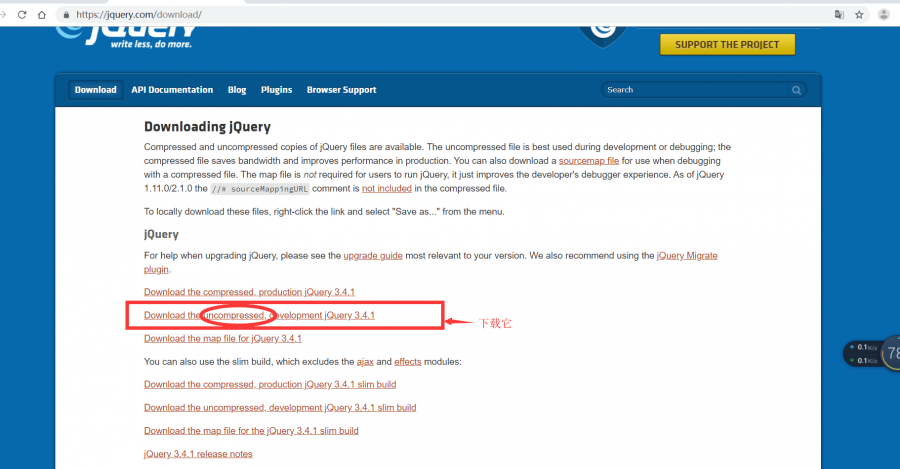Viewport: 900px width, 469px height.
Task: Open the ajax module link
Action: coord(365,362)
